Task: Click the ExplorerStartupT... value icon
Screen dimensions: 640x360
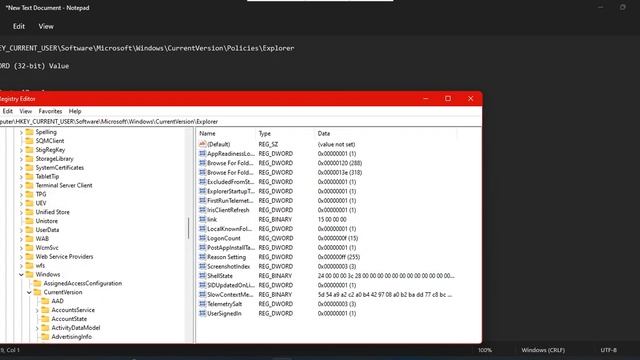Action: 202,191
